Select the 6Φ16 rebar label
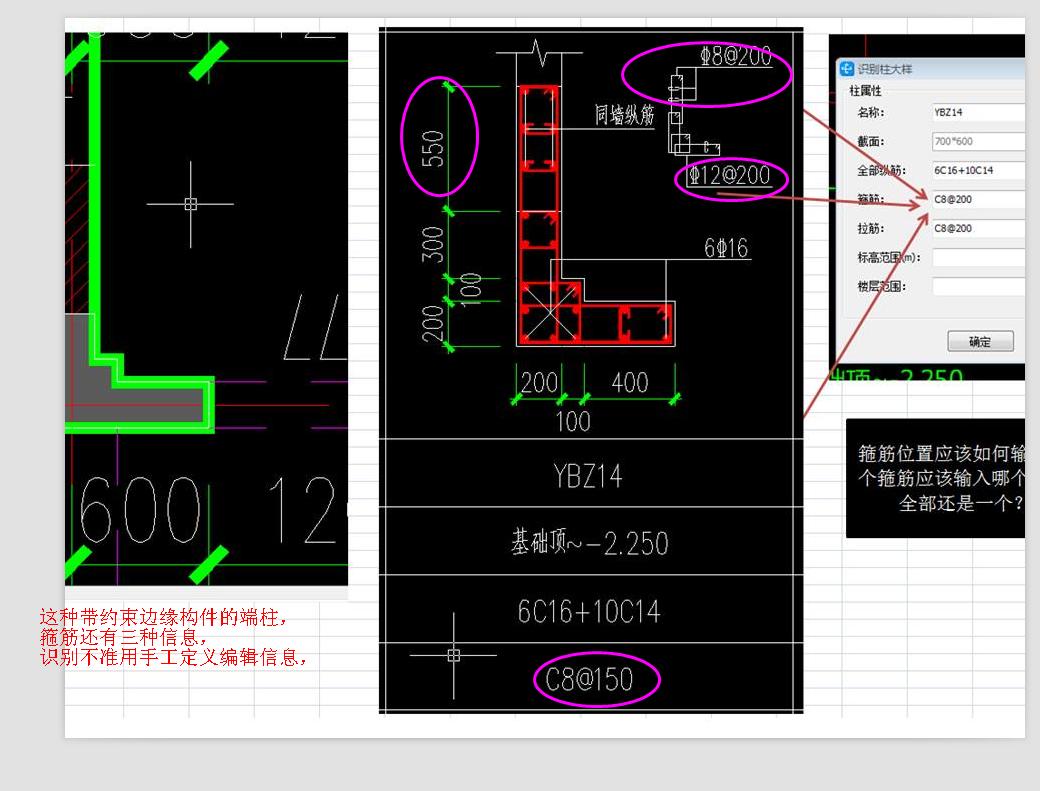The height and width of the screenshot is (791, 1040). pos(726,248)
